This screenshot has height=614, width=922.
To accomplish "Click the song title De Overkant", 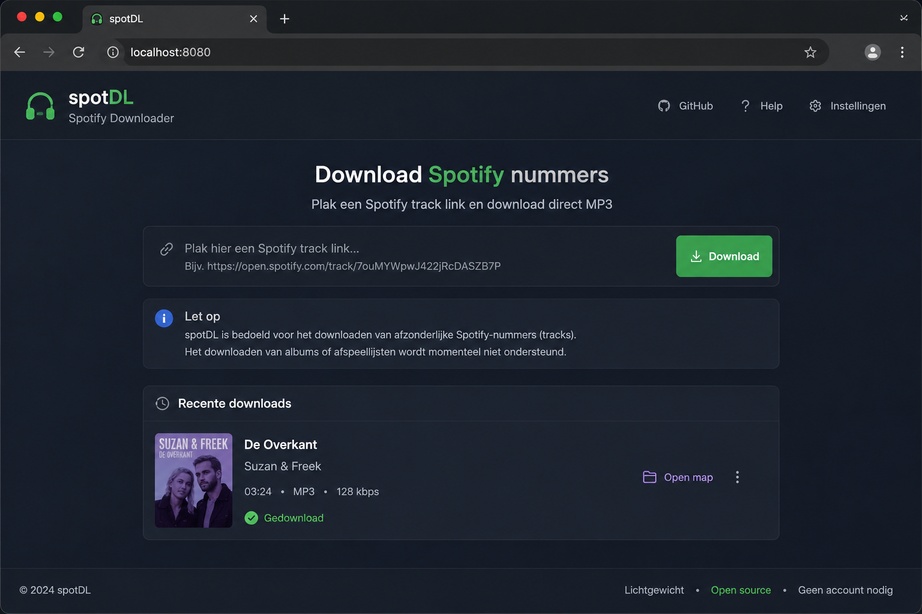I will coord(280,445).
